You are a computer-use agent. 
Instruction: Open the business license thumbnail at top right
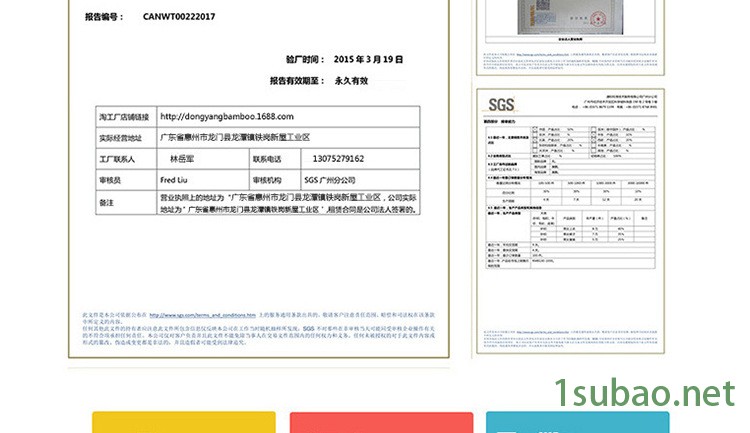[x=567, y=30]
